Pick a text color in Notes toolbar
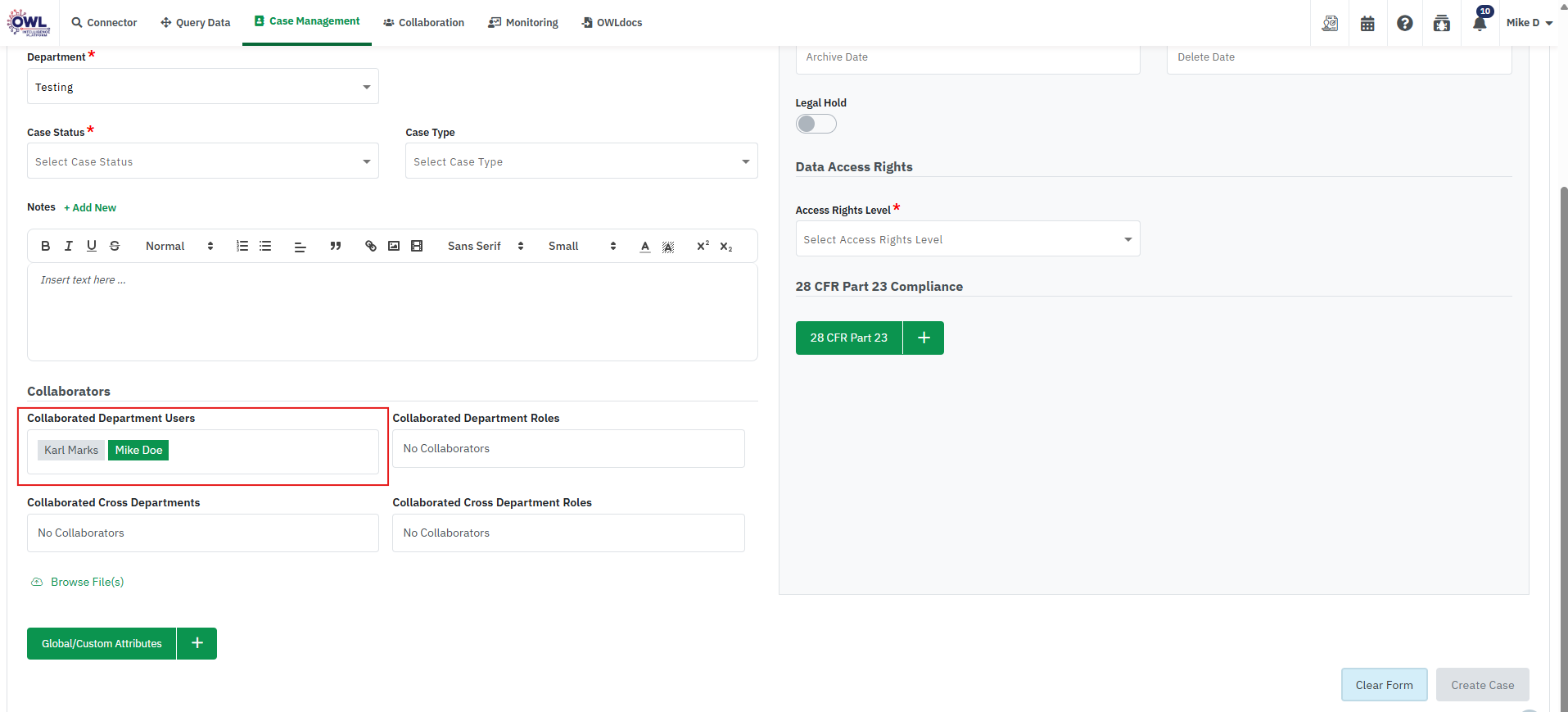Screen dimensions: 1568x712 (x=645, y=246)
